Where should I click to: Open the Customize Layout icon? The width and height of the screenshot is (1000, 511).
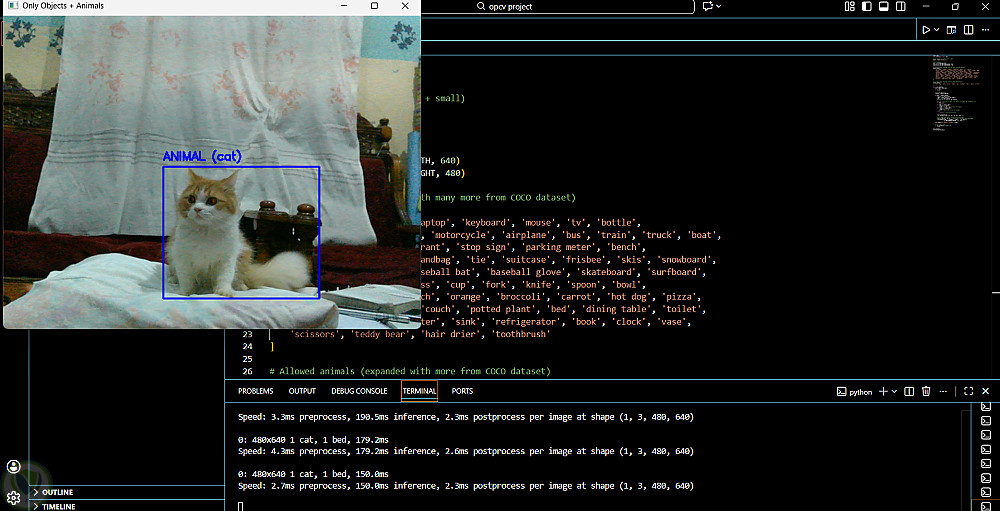(849, 6)
